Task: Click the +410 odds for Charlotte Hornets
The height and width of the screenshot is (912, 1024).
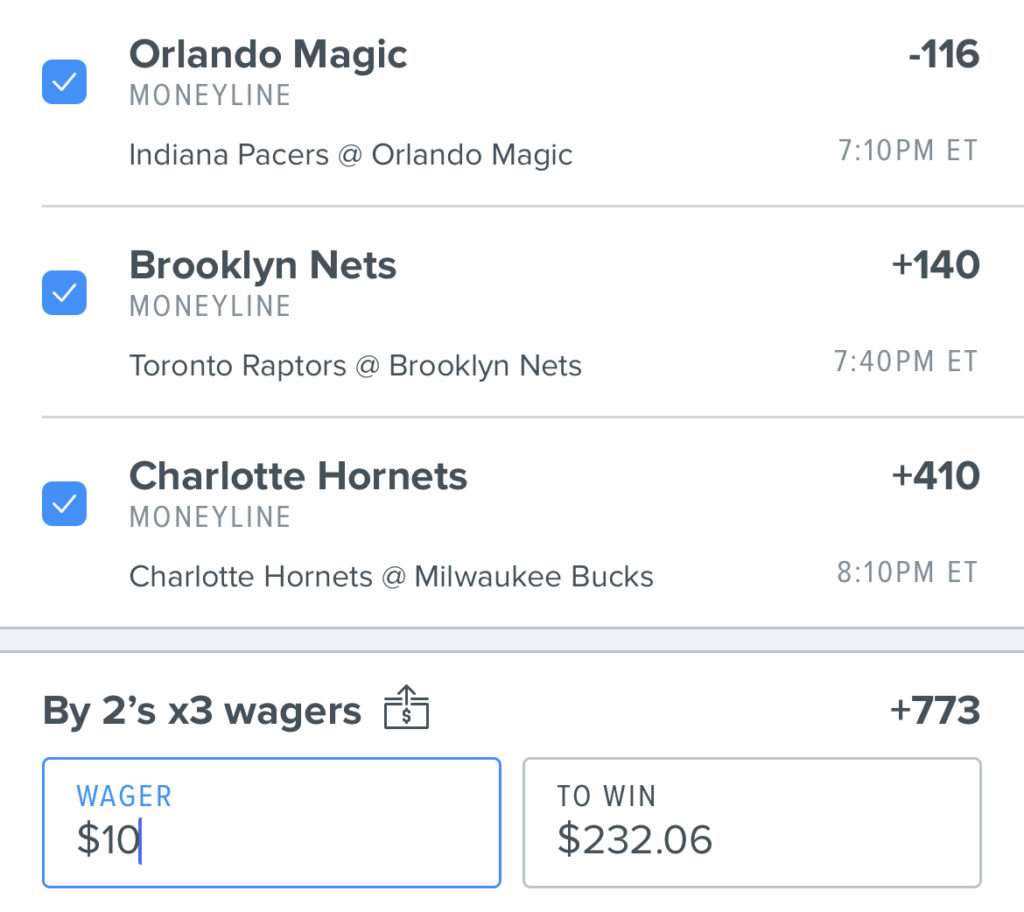Action: pyautogui.click(x=935, y=476)
